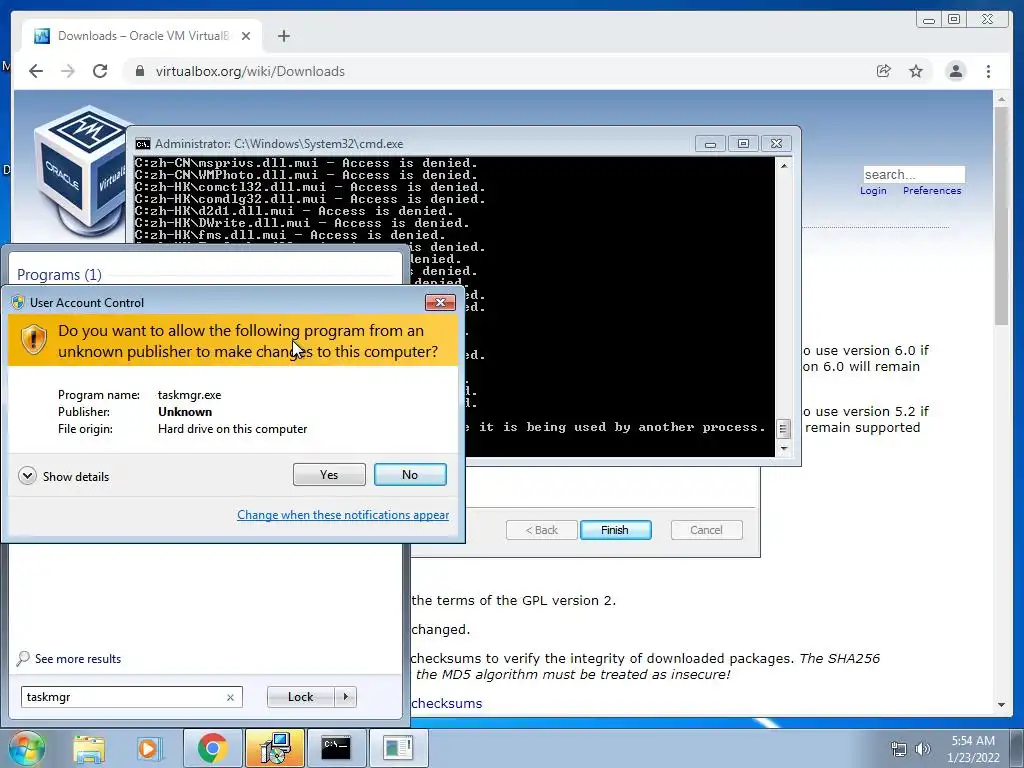The width and height of the screenshot is (1024, 768).
Task: Open Change when these notifications appear link
Action: tap(343, 515)
